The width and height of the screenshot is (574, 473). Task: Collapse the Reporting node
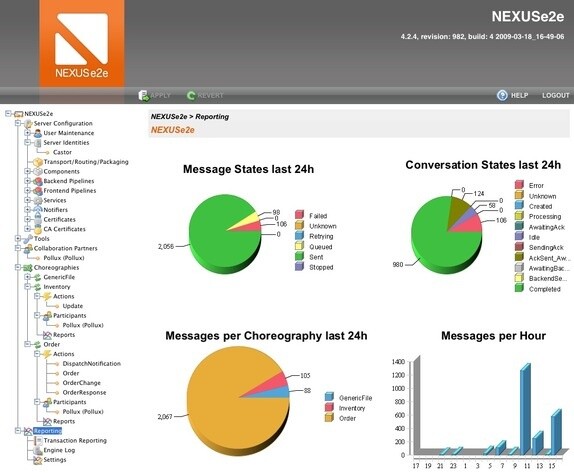[18, 431]
